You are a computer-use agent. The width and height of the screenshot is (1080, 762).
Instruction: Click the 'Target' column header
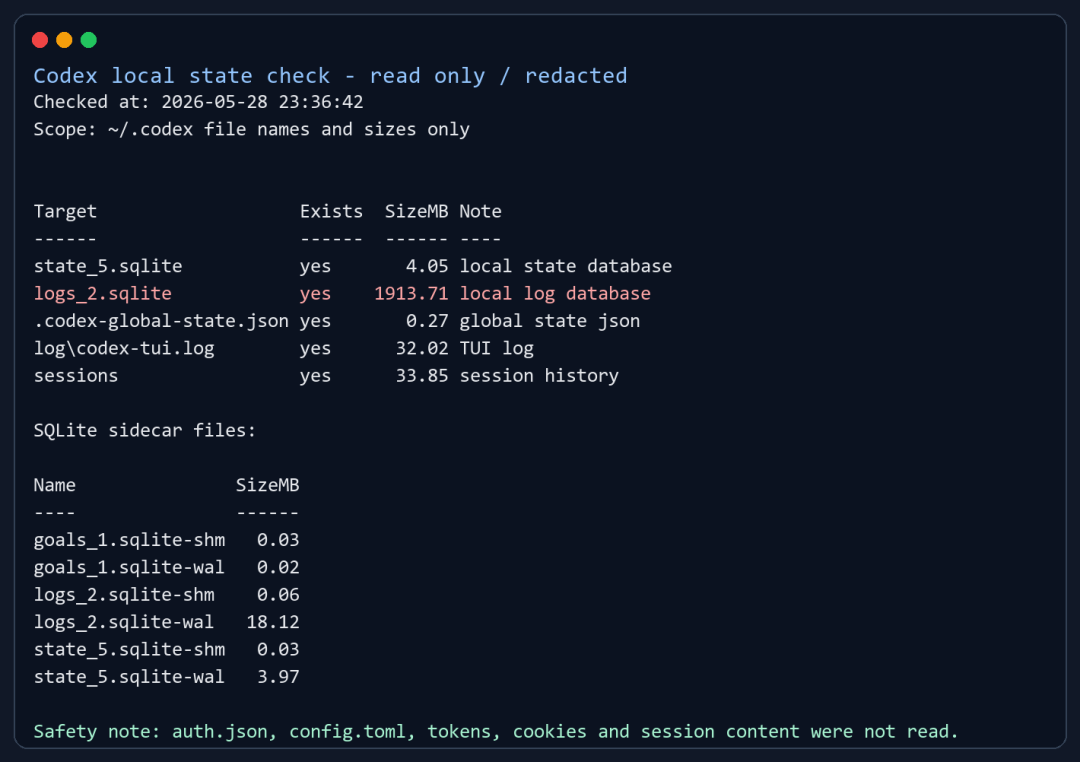65,212
